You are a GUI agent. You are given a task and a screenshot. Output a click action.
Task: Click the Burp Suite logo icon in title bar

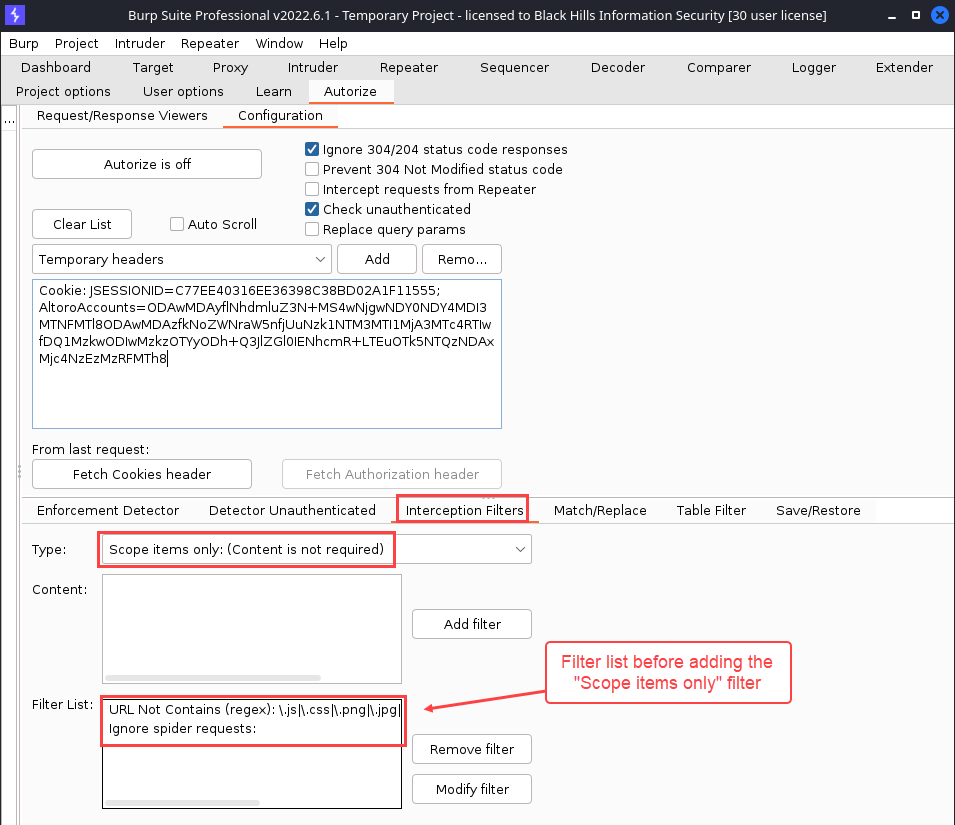click(x=14, y=15)
